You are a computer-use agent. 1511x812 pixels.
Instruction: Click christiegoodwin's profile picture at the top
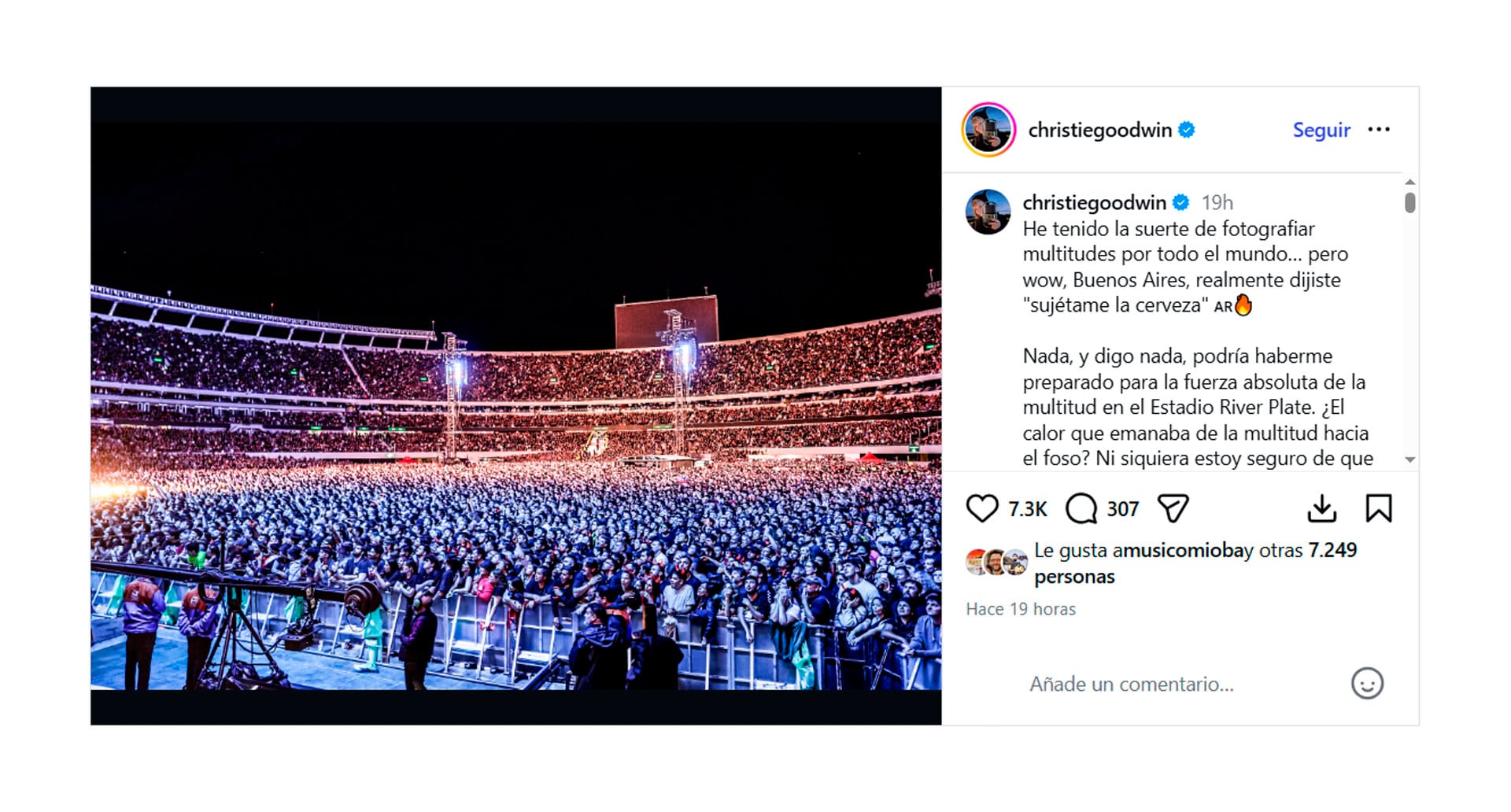(988, 129)
